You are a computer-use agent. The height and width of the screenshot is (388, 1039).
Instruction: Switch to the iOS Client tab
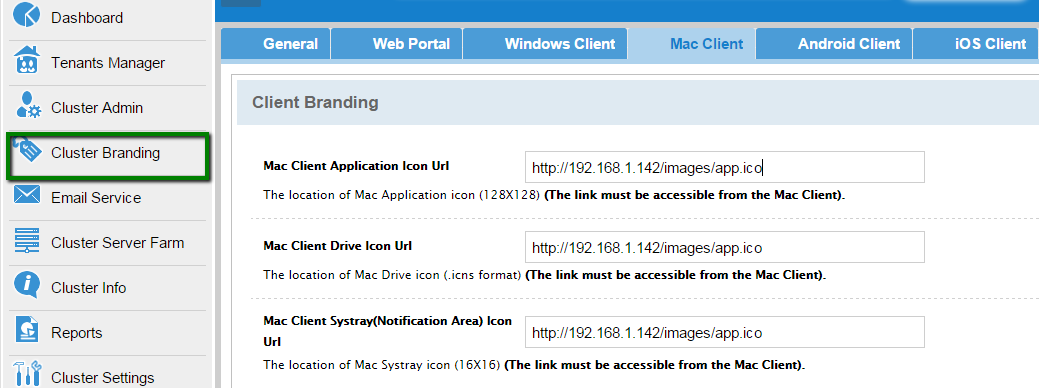(976, 44)
